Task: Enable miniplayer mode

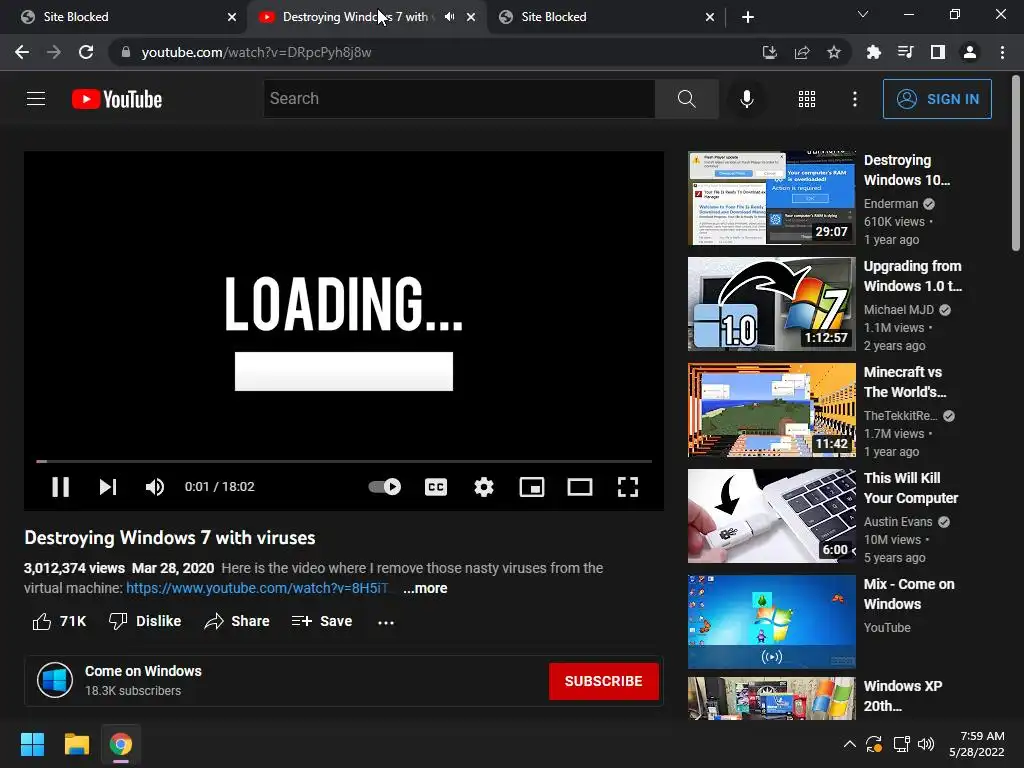Action: pyautogui.click(x=532, y=487)
